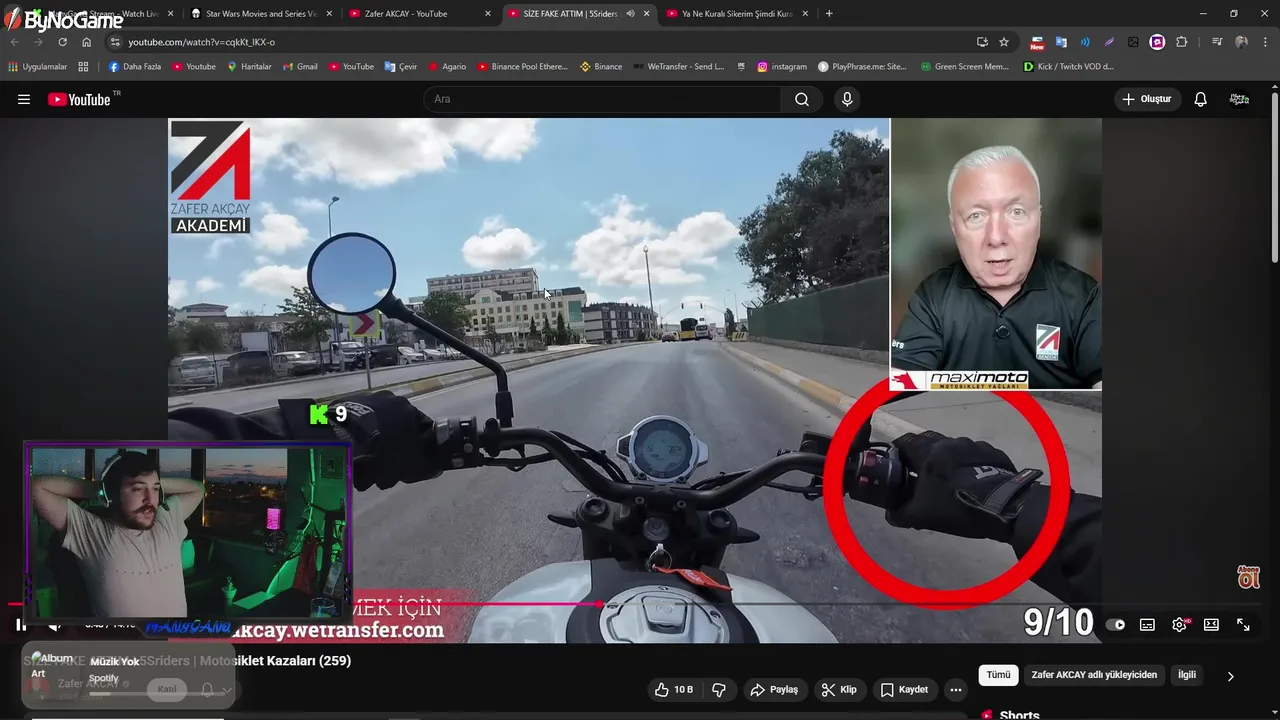Start voice search with the microphone
This screenshot has height=720, width=1280.
click(847, 99)
